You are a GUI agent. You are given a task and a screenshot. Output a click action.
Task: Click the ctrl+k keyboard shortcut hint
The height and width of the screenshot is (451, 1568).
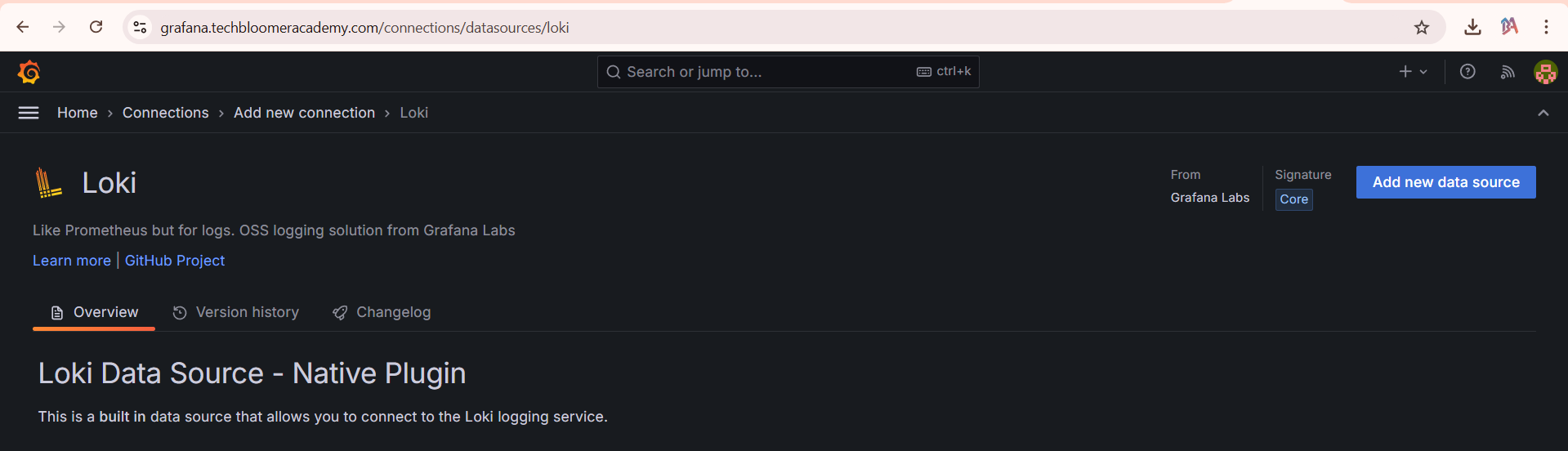point(944,72)
